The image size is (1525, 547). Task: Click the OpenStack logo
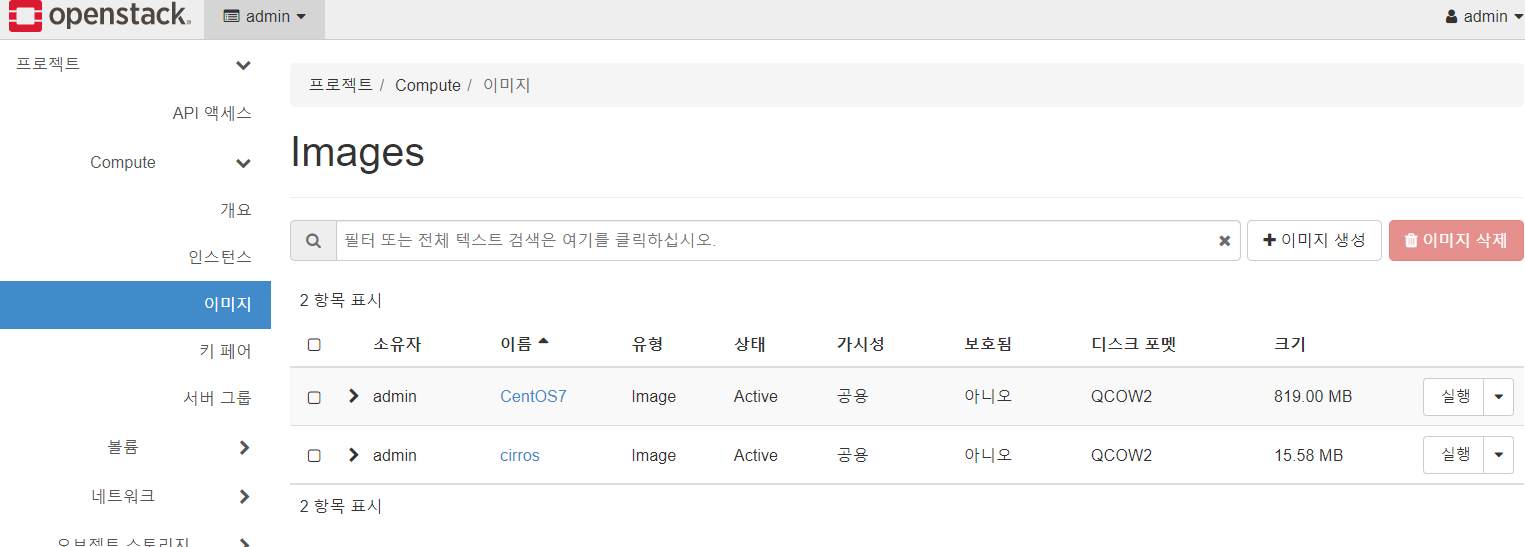99,16
